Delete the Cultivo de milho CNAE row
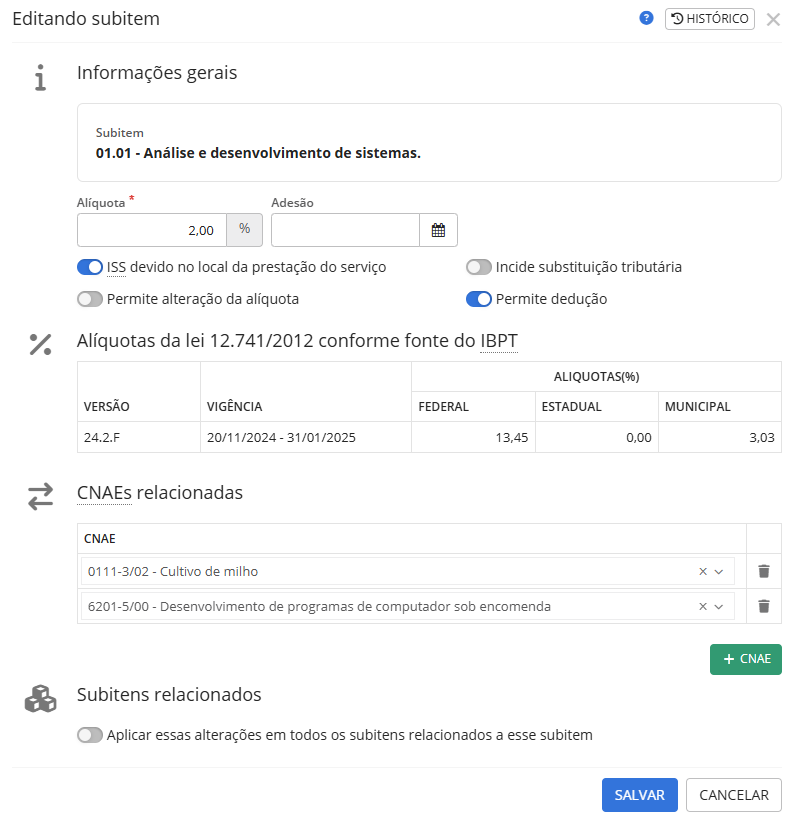 764,571
